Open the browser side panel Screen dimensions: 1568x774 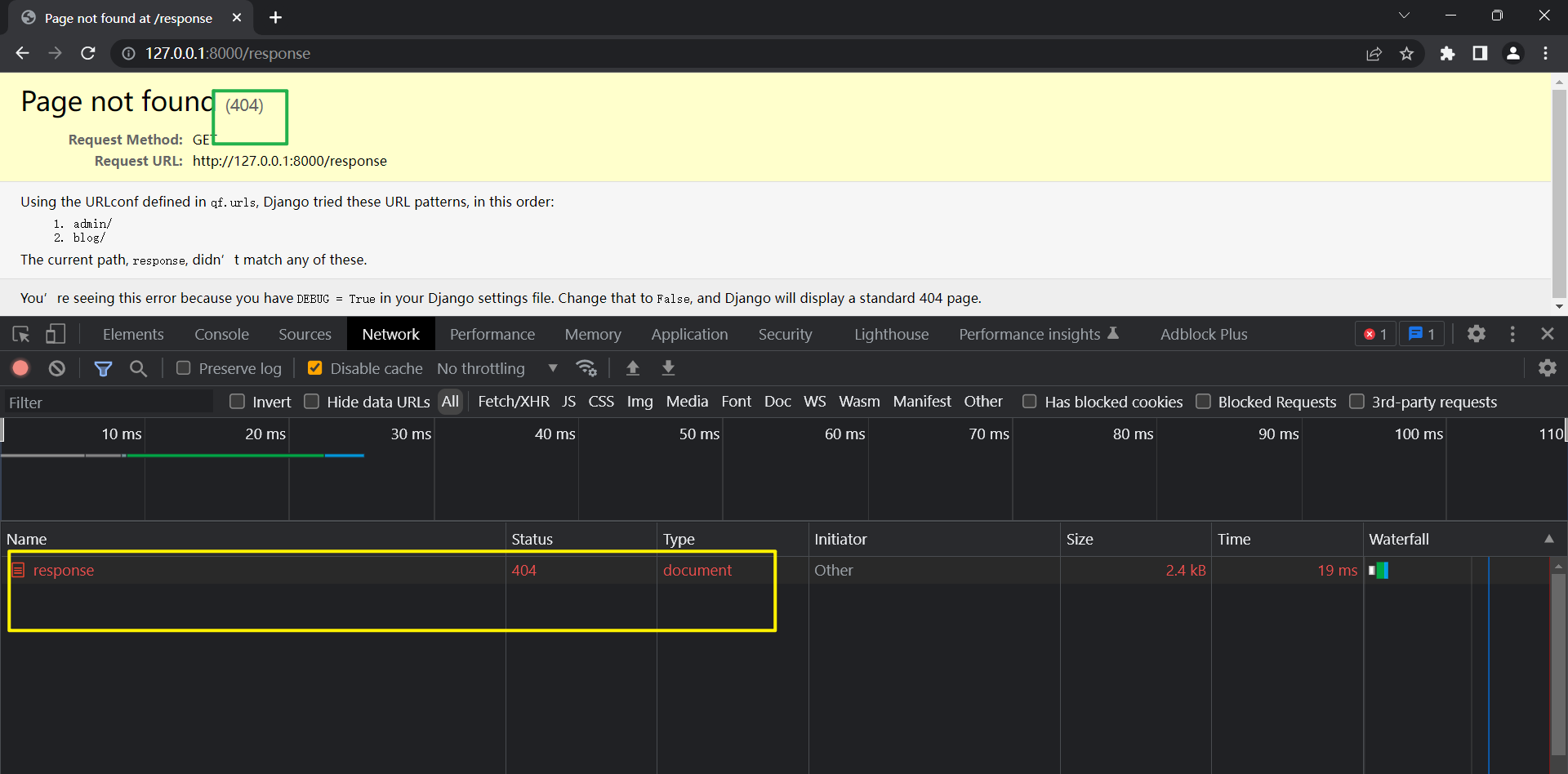[x=1480, y=53]
